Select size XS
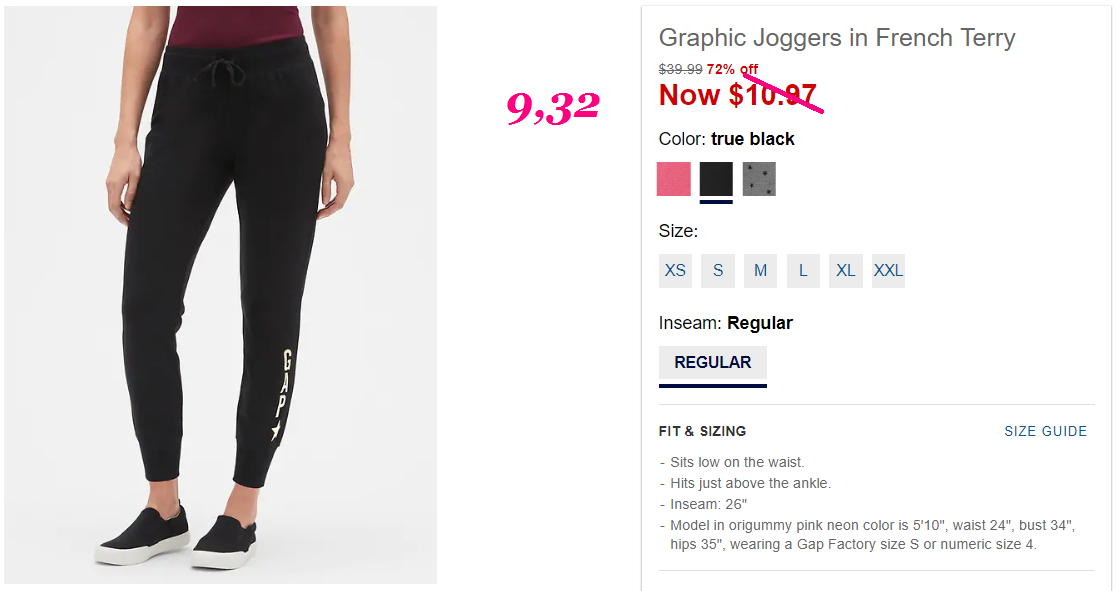 pos(675,271)
